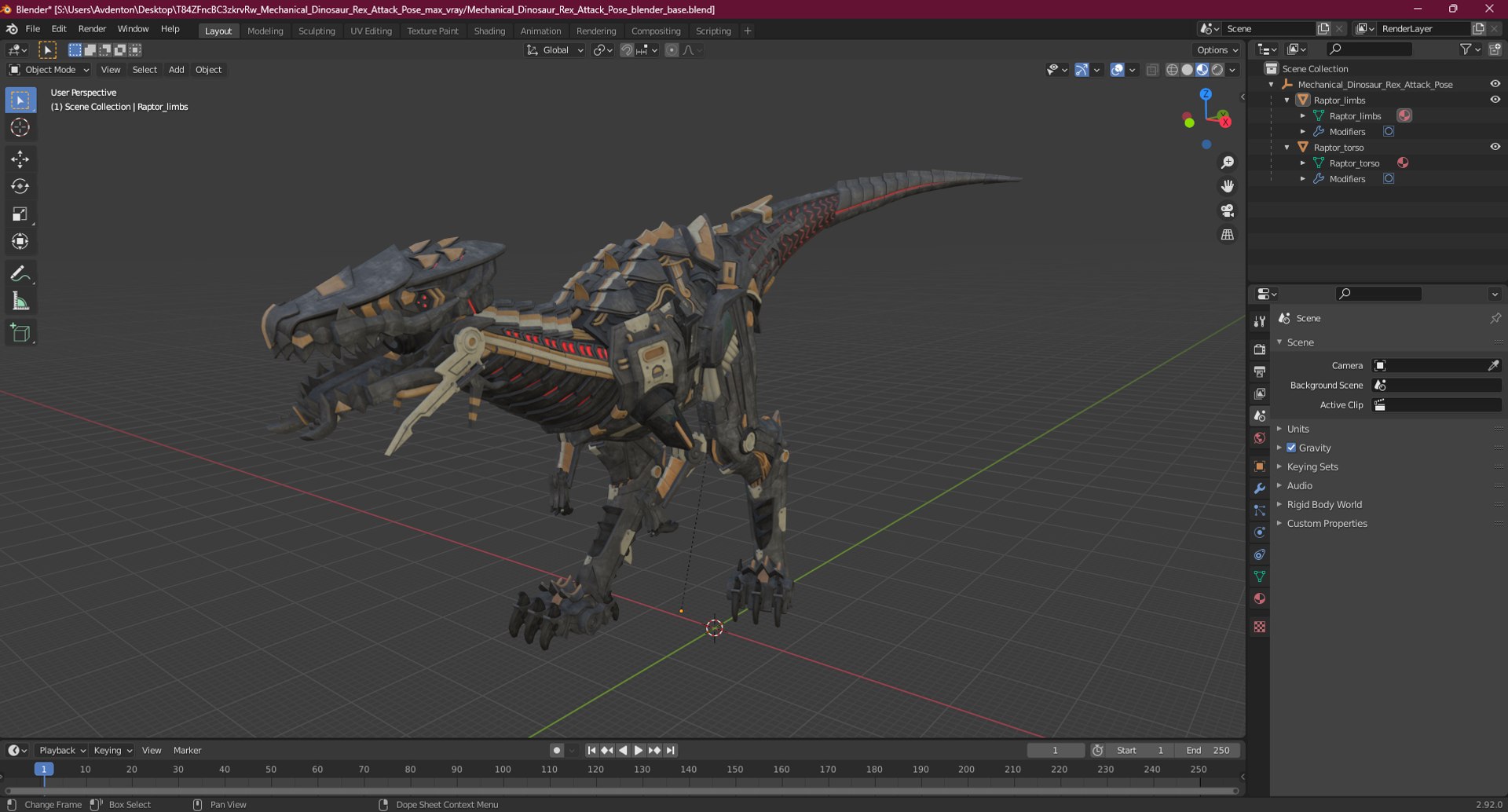Open the Material properties tab

pyautogui.click(x=1260, y=598)
